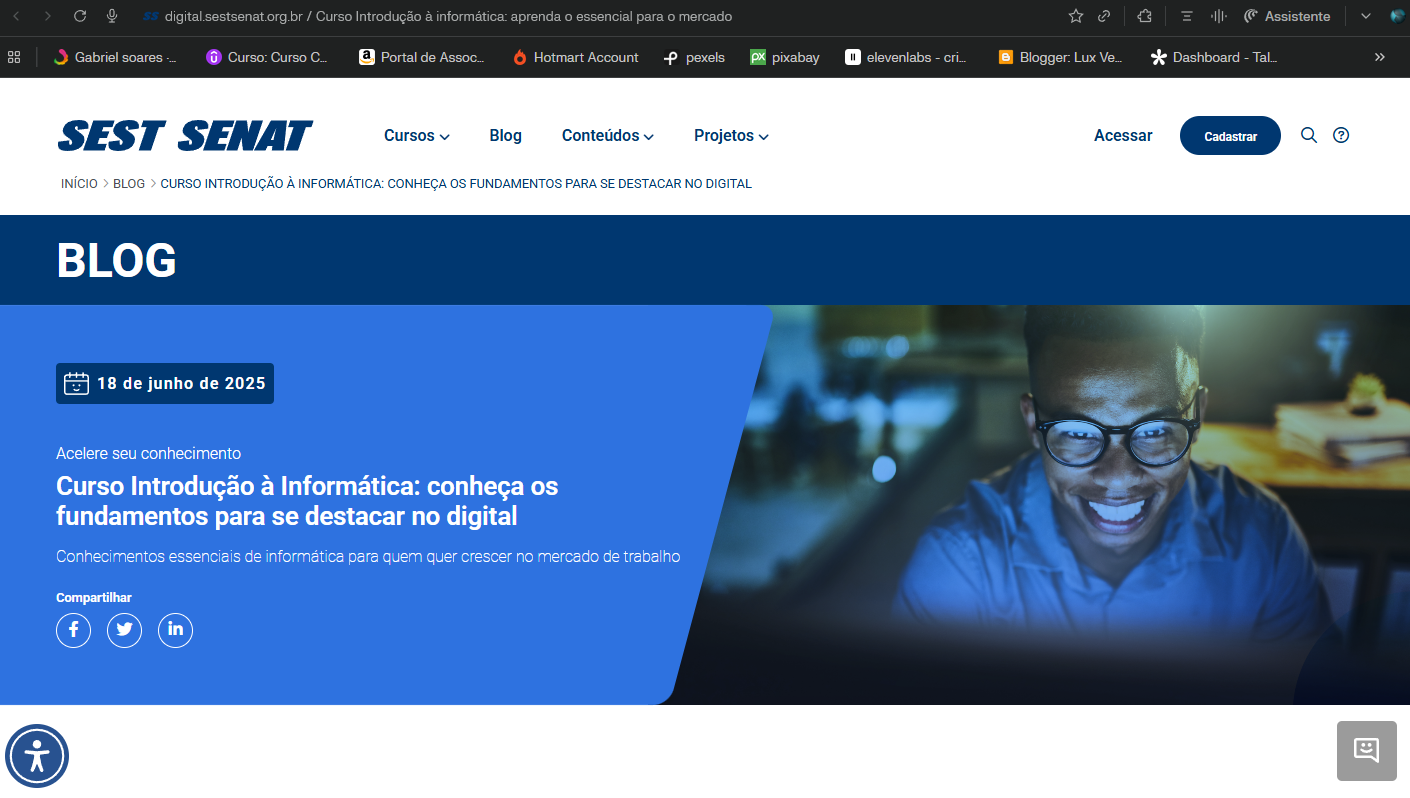
Task: Click the SEST SENAT logo
Action: coord(184,135)
